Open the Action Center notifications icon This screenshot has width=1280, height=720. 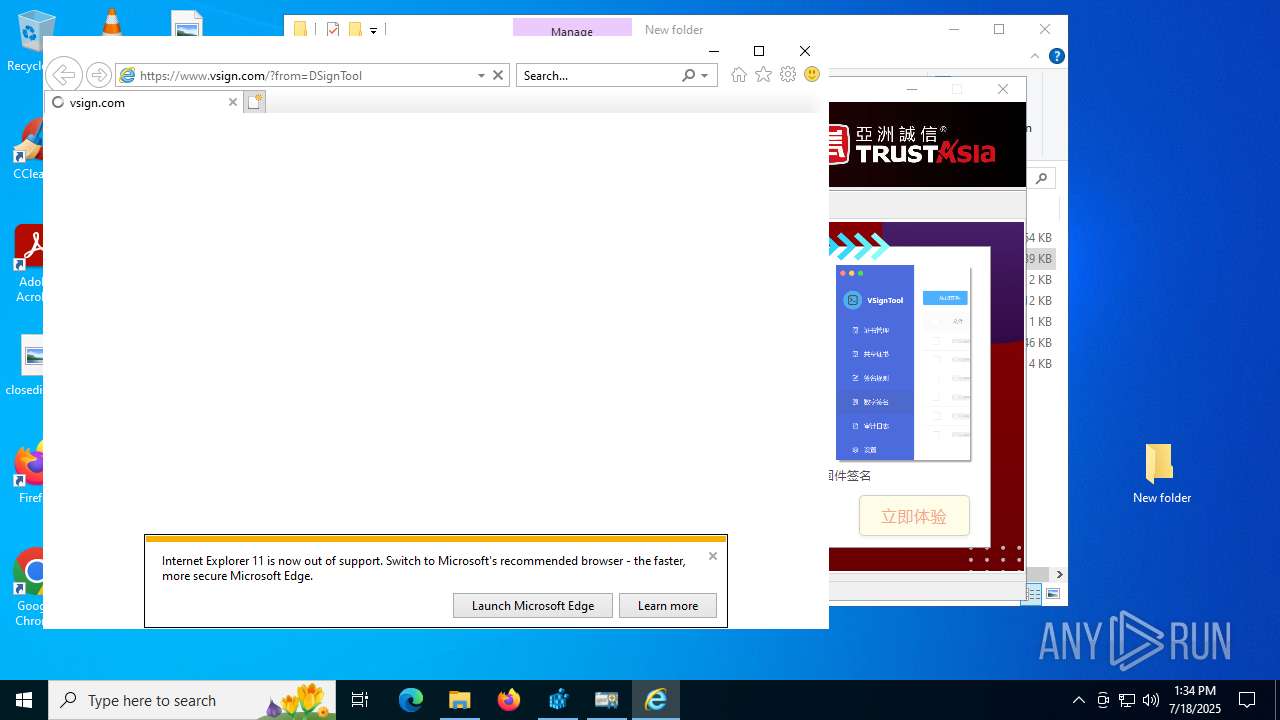1247,700
